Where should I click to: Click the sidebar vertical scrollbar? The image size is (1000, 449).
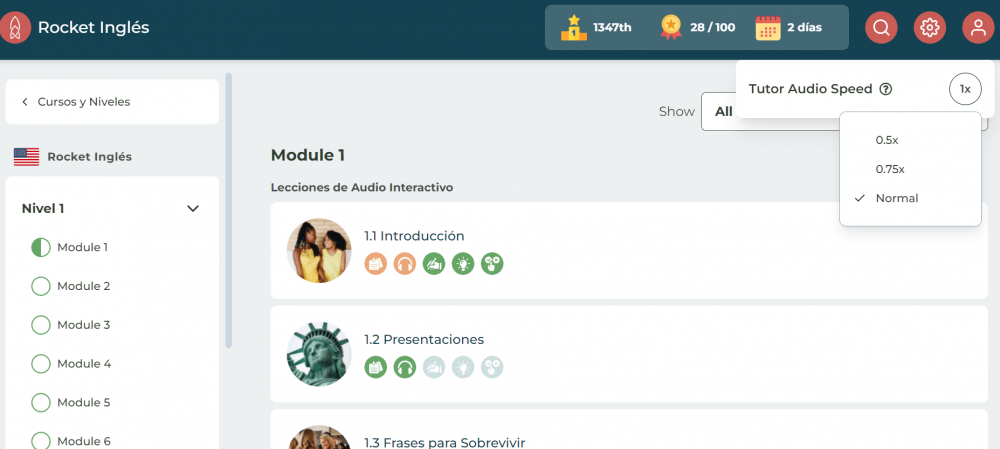(x=229, y=210)
